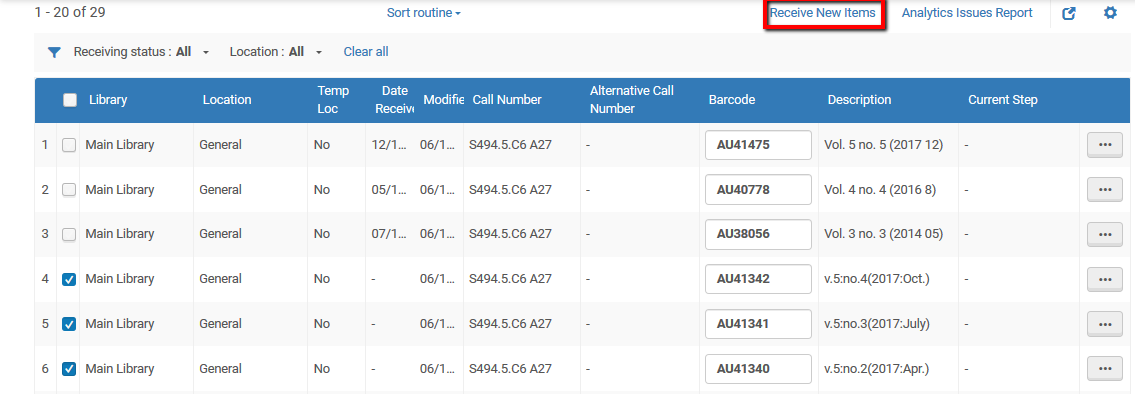This screenshot has height=394, width=1135.
Task: Open row actions for barcode AU41341
Action: [1105, 324]
